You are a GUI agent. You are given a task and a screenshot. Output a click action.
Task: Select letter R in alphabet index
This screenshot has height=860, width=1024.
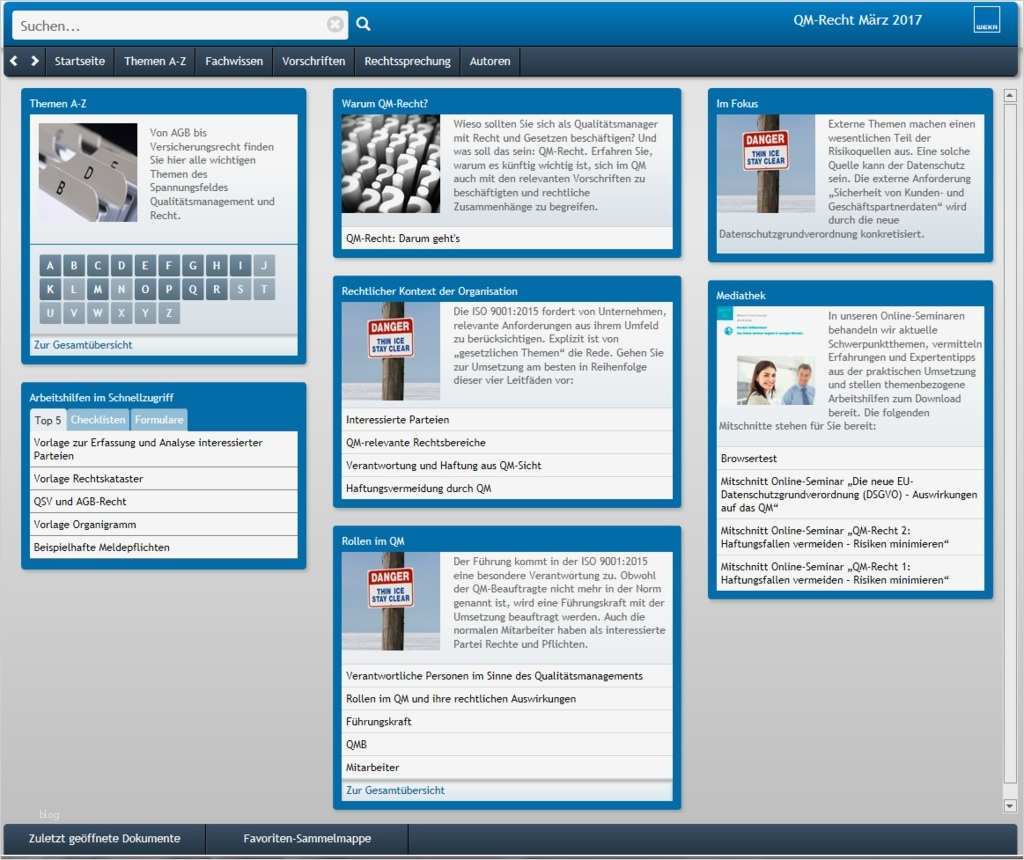216,289
